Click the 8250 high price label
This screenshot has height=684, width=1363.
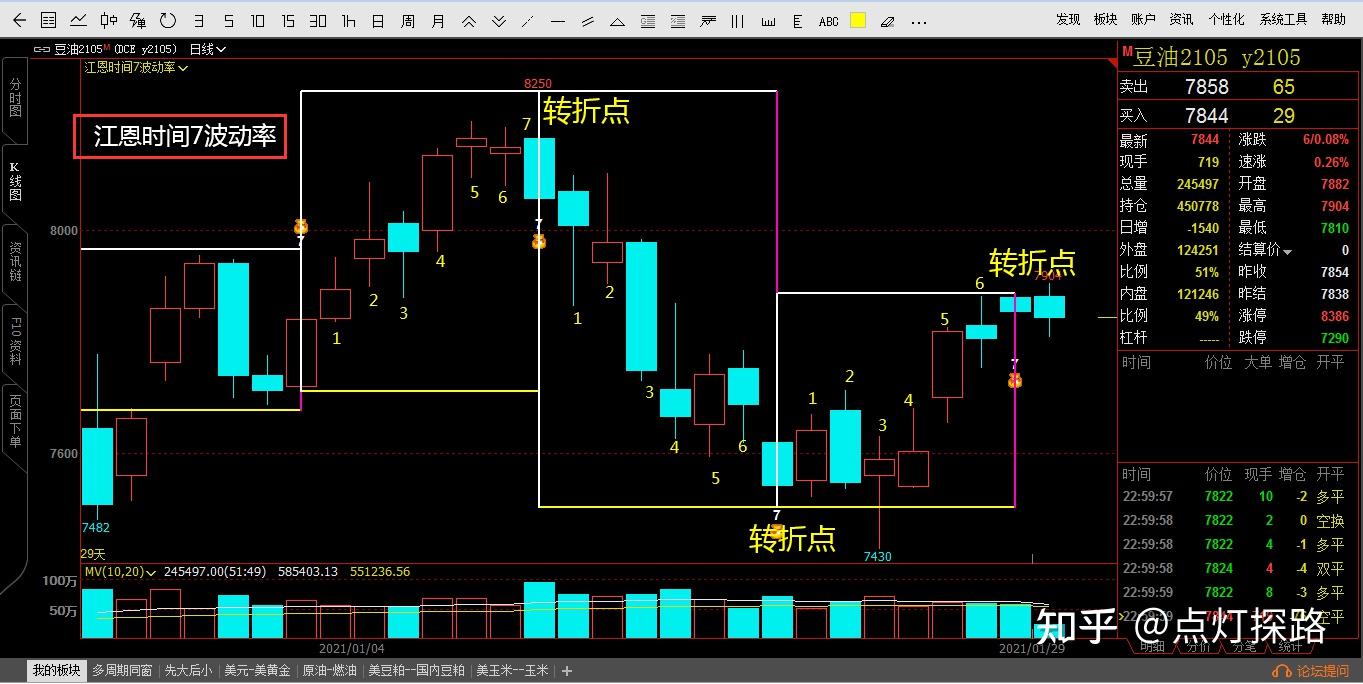pos(538,84)
